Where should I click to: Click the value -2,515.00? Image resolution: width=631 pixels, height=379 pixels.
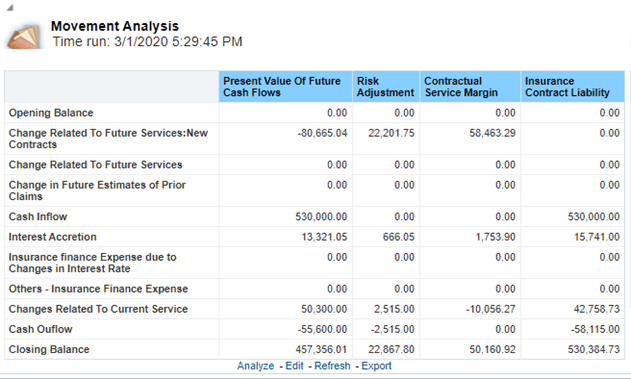tap(392, 329)
